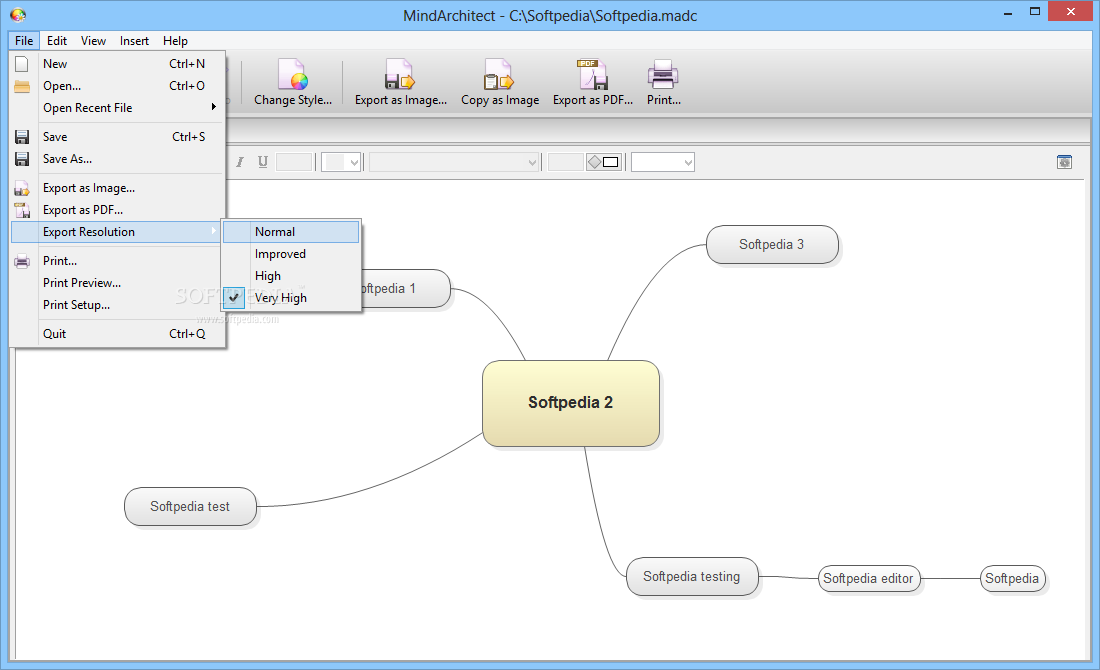Select the Softpedia test node

(x=190, y=507)
